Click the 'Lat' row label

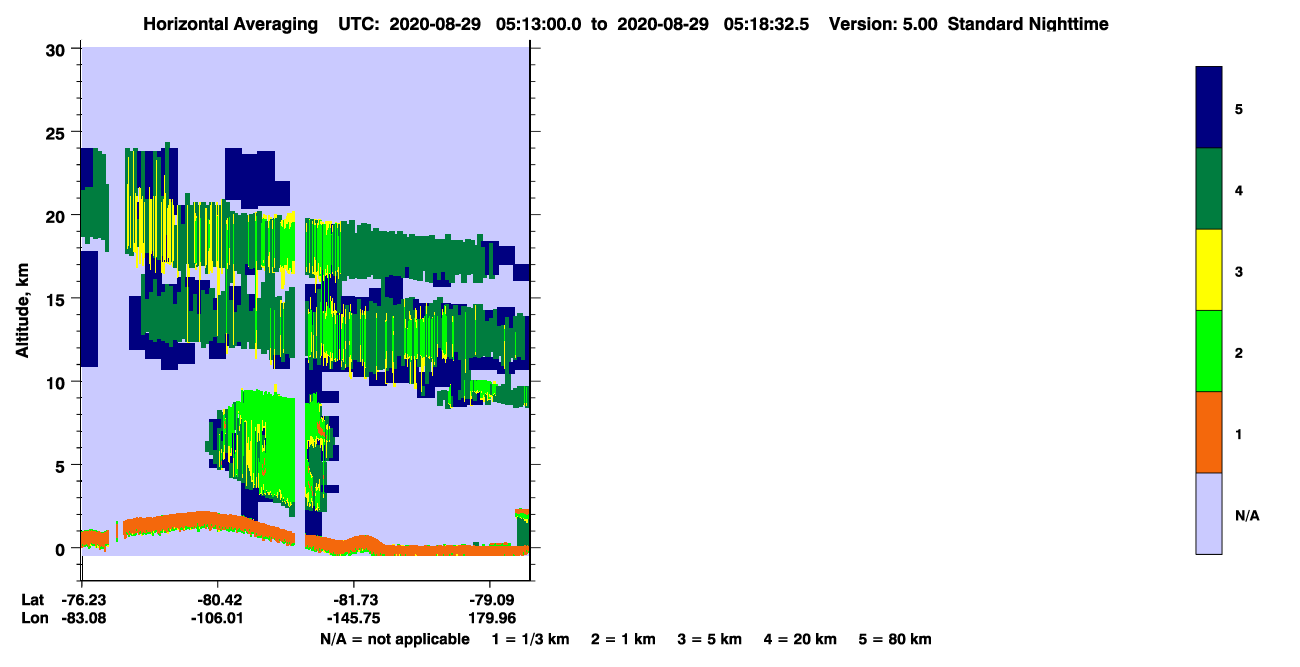(32, 600)
